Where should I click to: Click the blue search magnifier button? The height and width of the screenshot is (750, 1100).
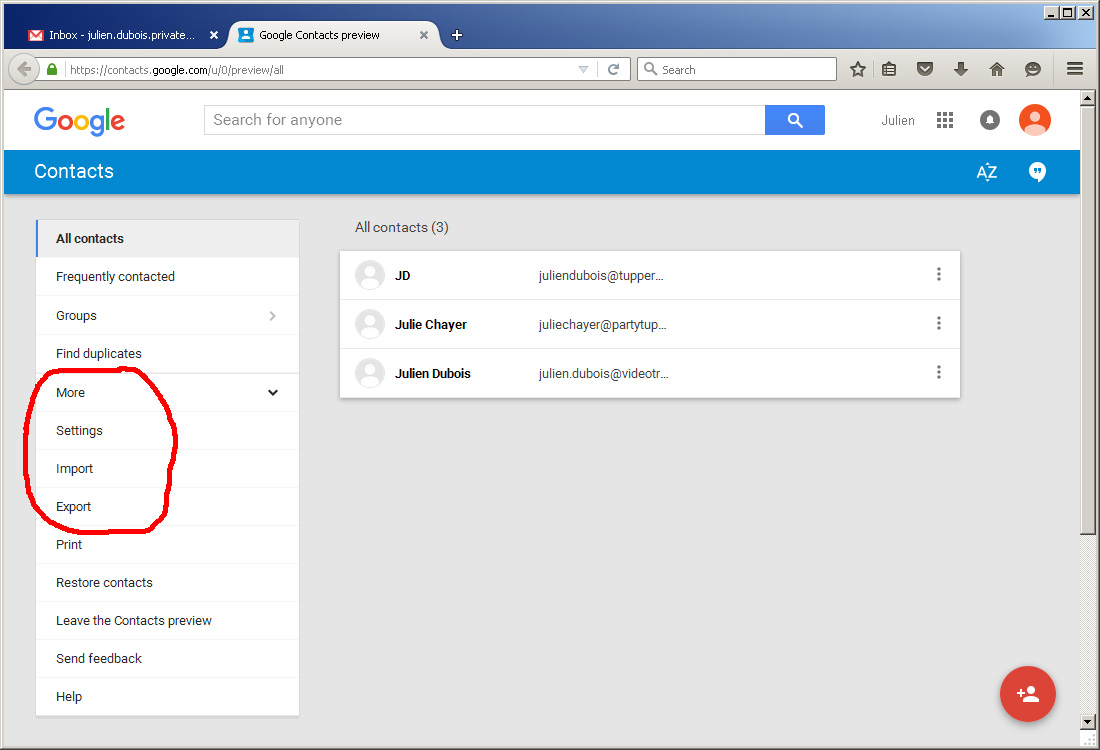click(x=794, y=120)
